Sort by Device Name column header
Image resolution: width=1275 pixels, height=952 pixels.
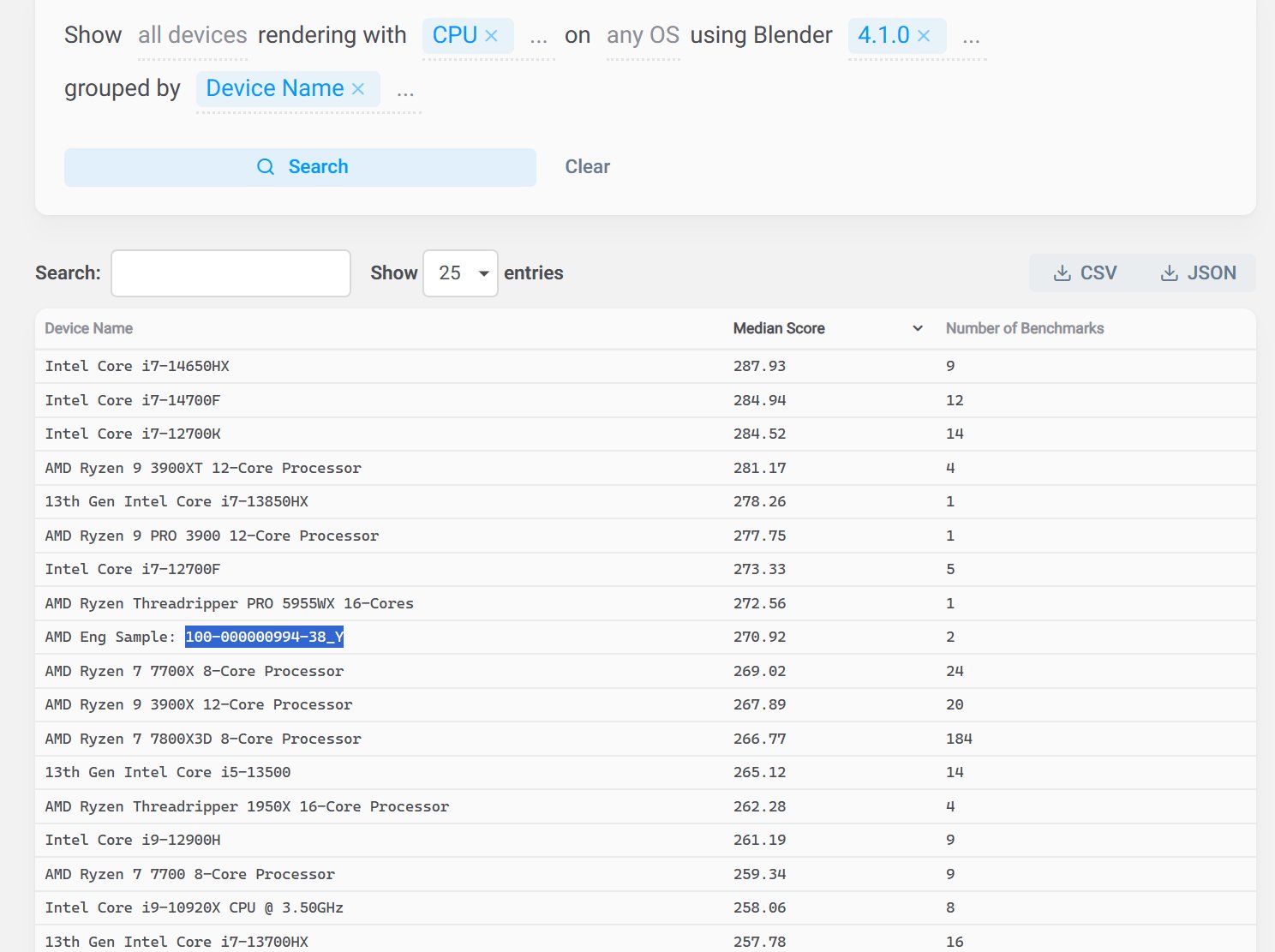coord(89,328)
